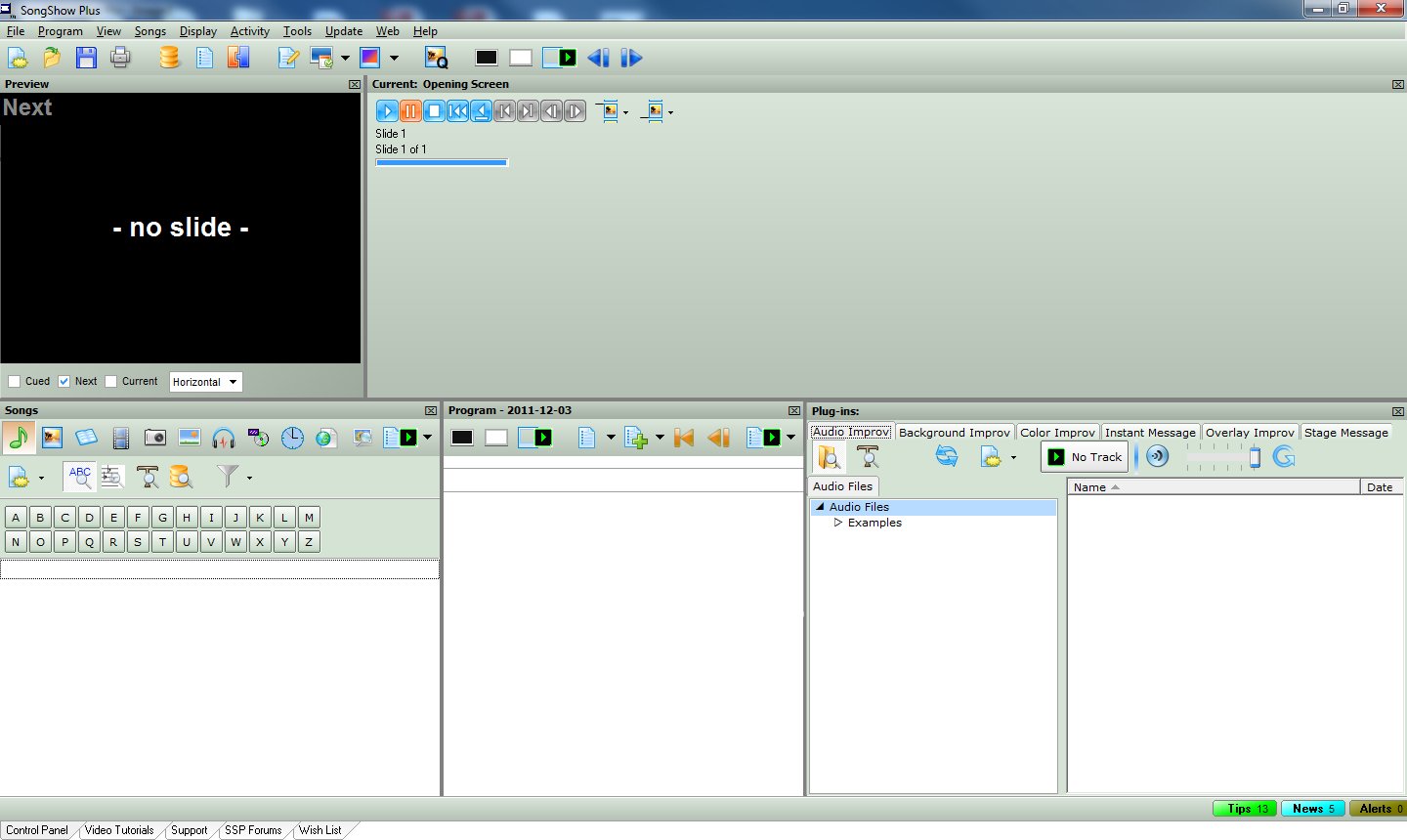Show black screen in Program panel
This screenshot has width=1407, height=840.
pos(462,438)
